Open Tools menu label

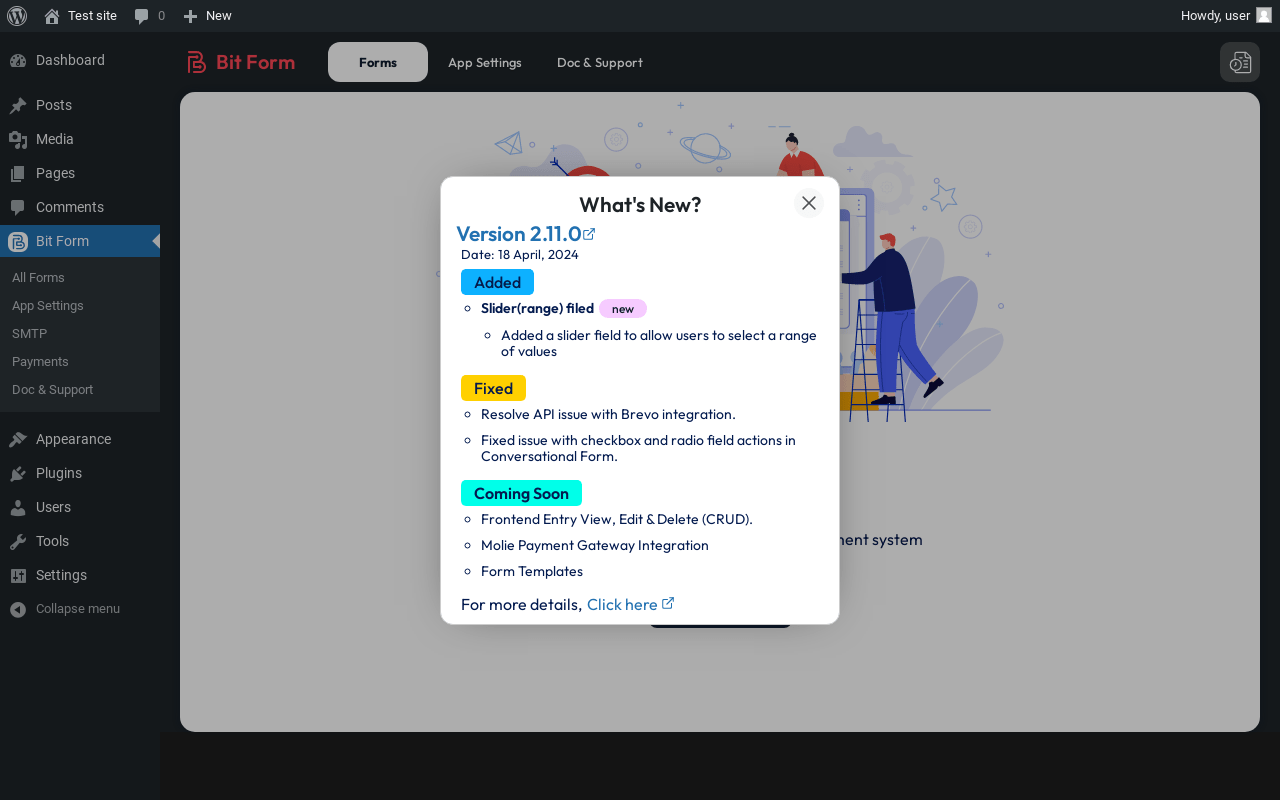[x=53, y=541]
